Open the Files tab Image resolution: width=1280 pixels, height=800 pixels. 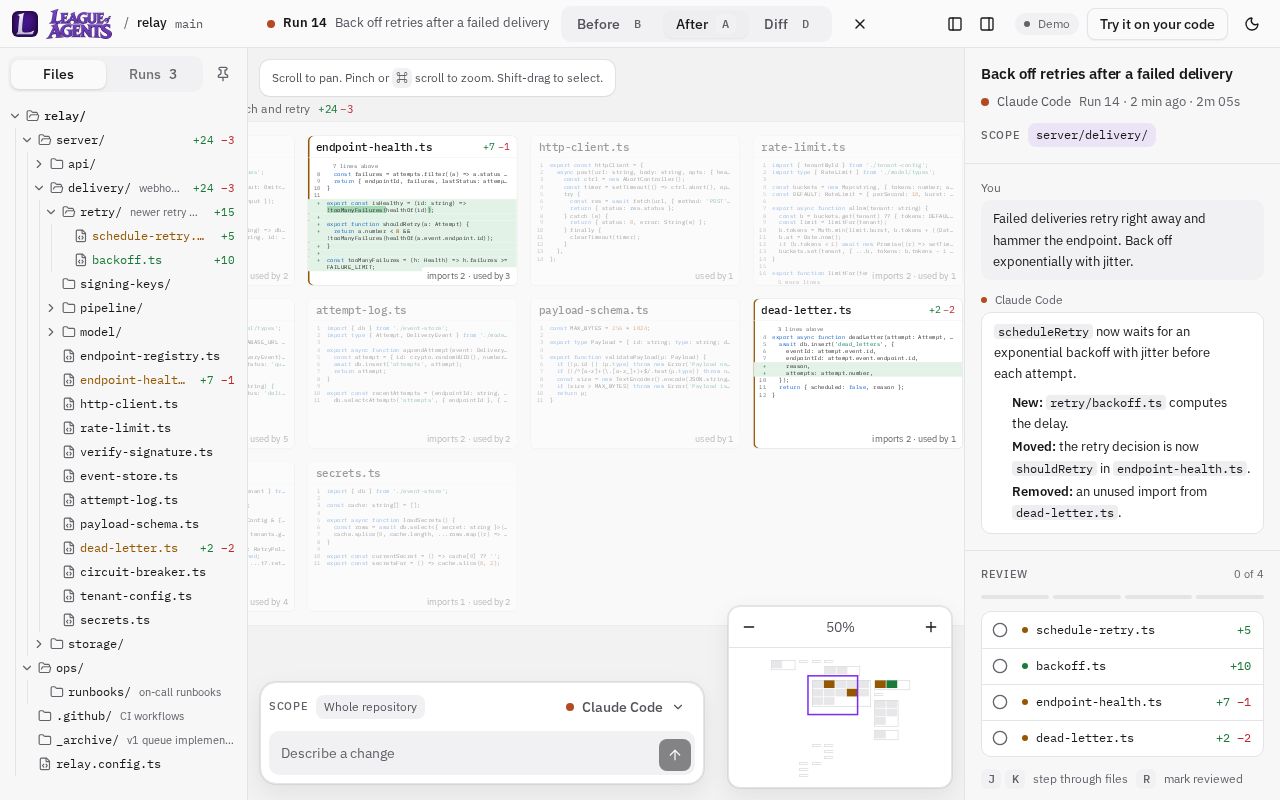58,74
